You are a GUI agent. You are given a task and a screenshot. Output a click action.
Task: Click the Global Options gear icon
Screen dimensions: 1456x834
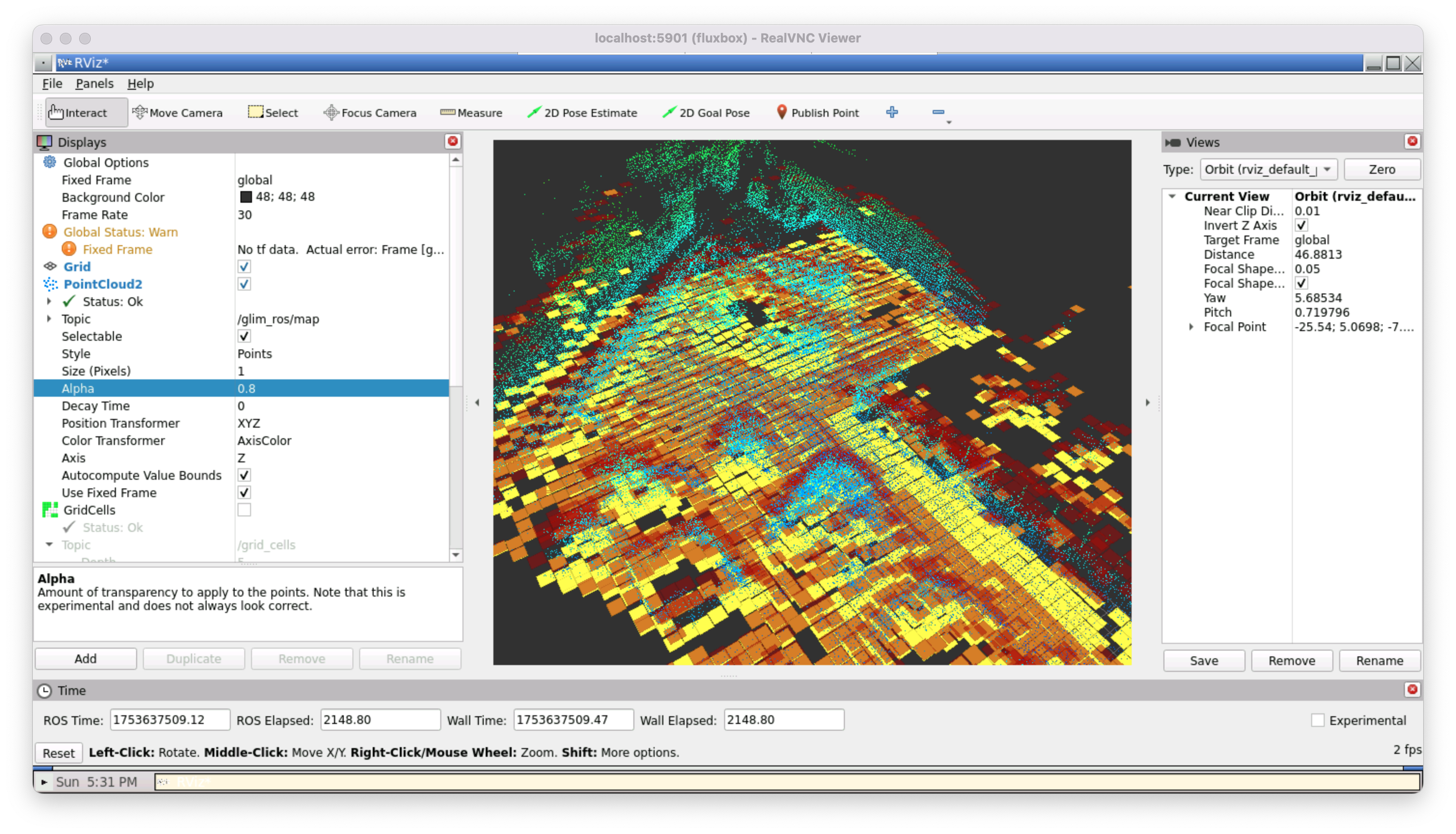click(x=50, y=162)
